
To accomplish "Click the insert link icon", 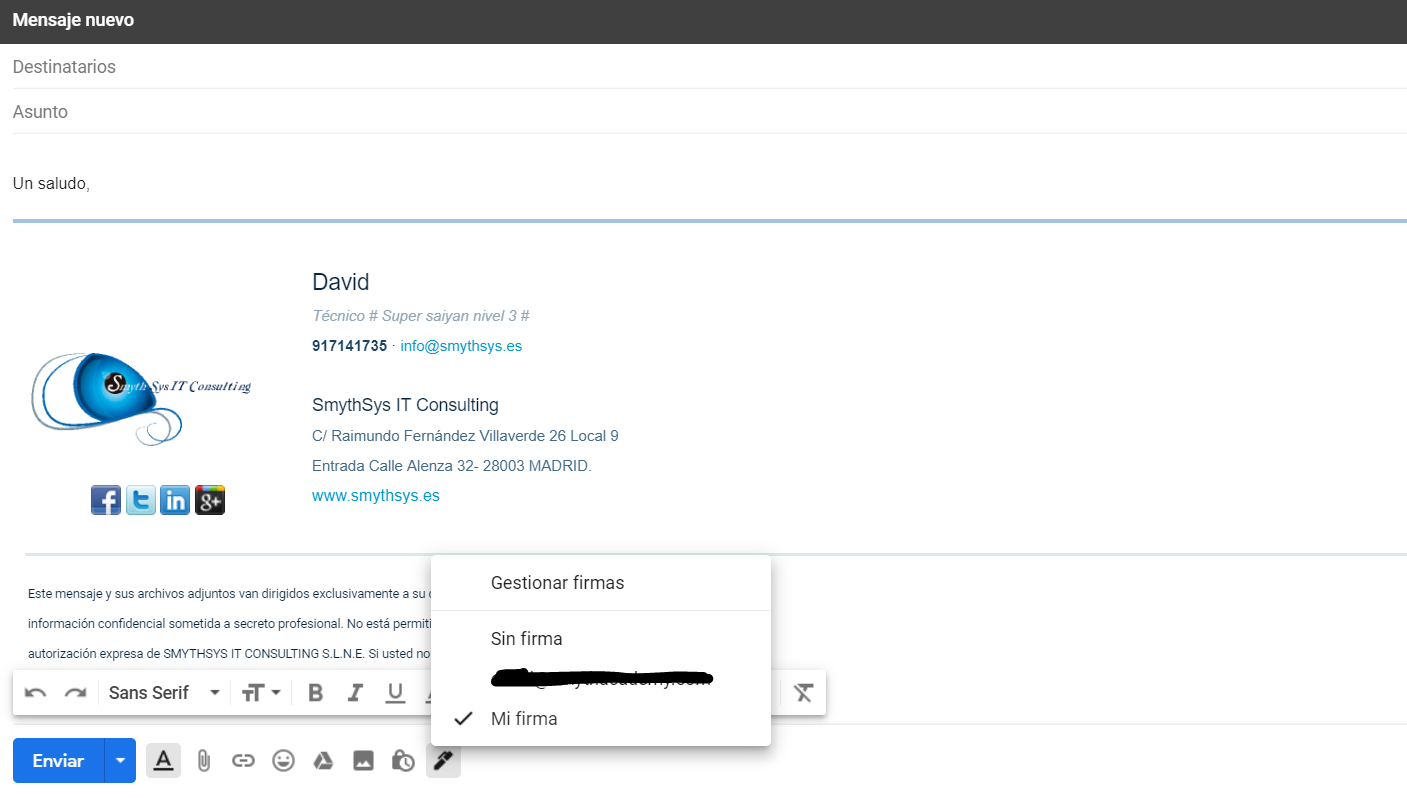I will click(x=243, y=761).
